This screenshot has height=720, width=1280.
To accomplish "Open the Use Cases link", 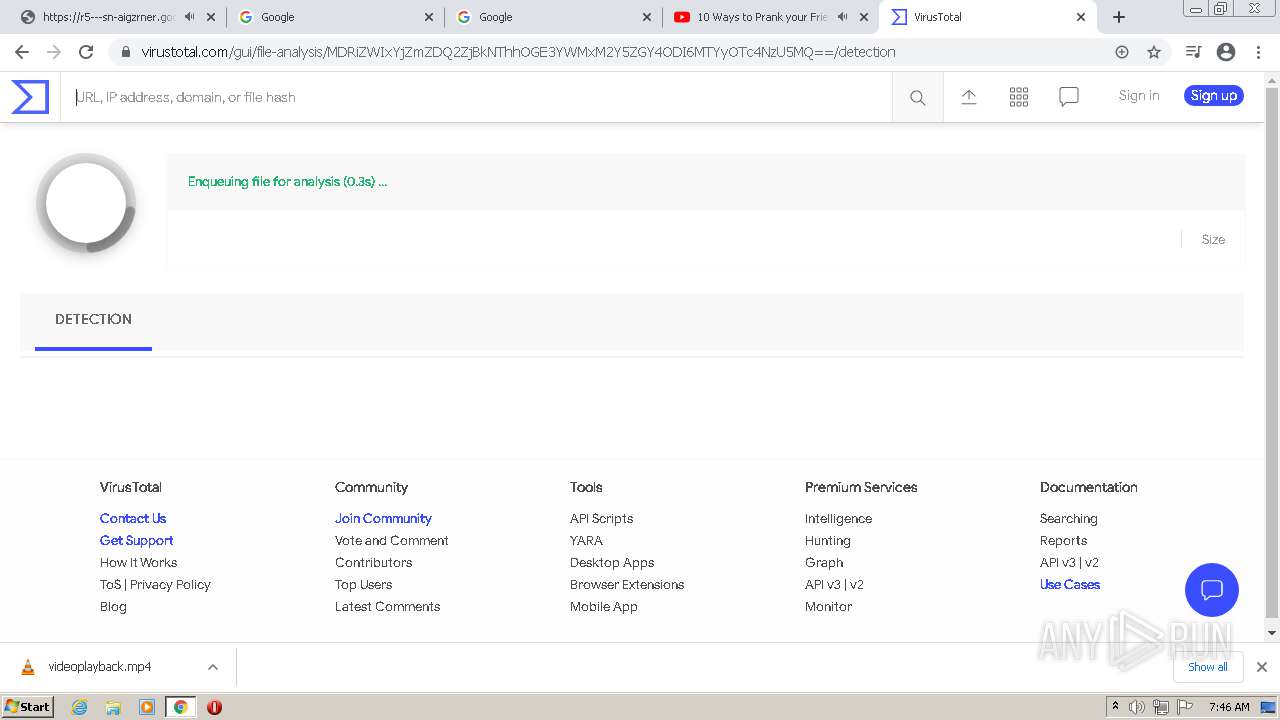I will click(x=1069, y=584).
